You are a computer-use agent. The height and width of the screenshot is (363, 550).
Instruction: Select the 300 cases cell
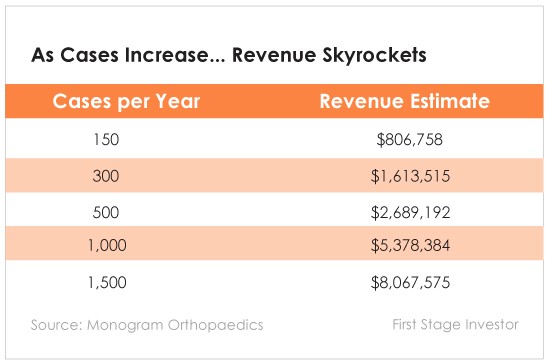106,176
